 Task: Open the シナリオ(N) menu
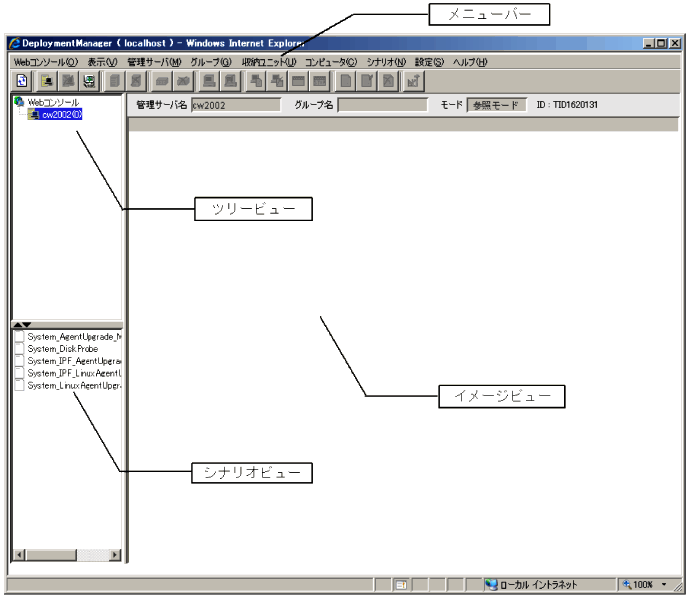coord(386,62)
